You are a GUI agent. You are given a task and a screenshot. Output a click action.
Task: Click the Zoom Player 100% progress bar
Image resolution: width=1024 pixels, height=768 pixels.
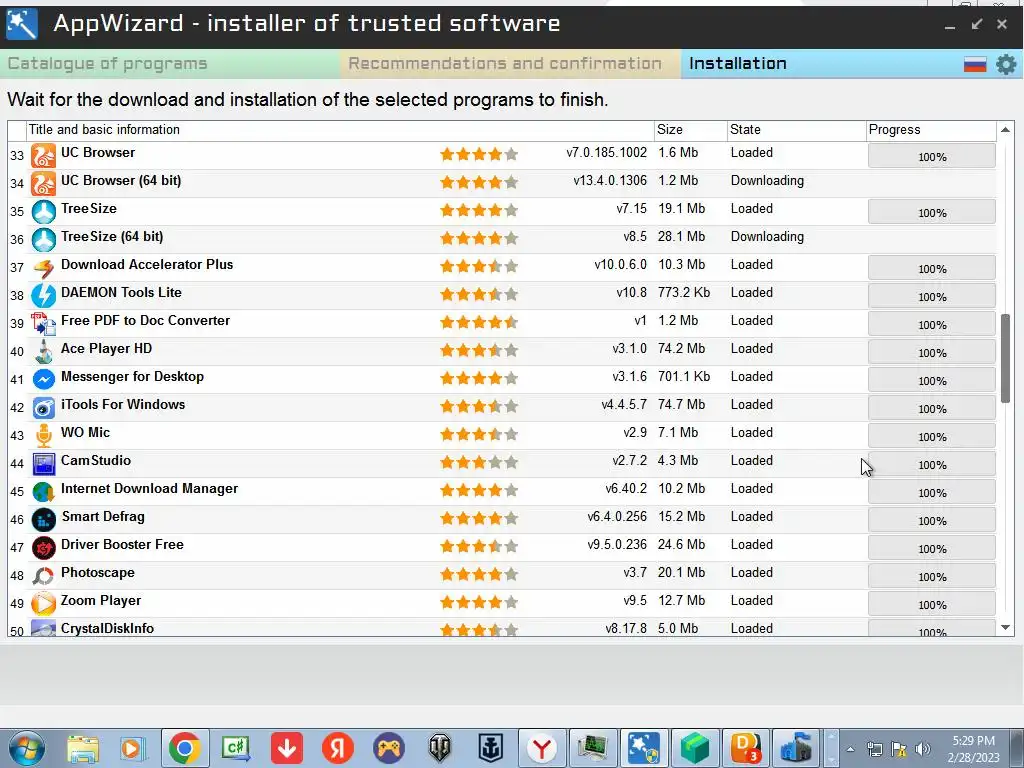[x=932, y=604]
